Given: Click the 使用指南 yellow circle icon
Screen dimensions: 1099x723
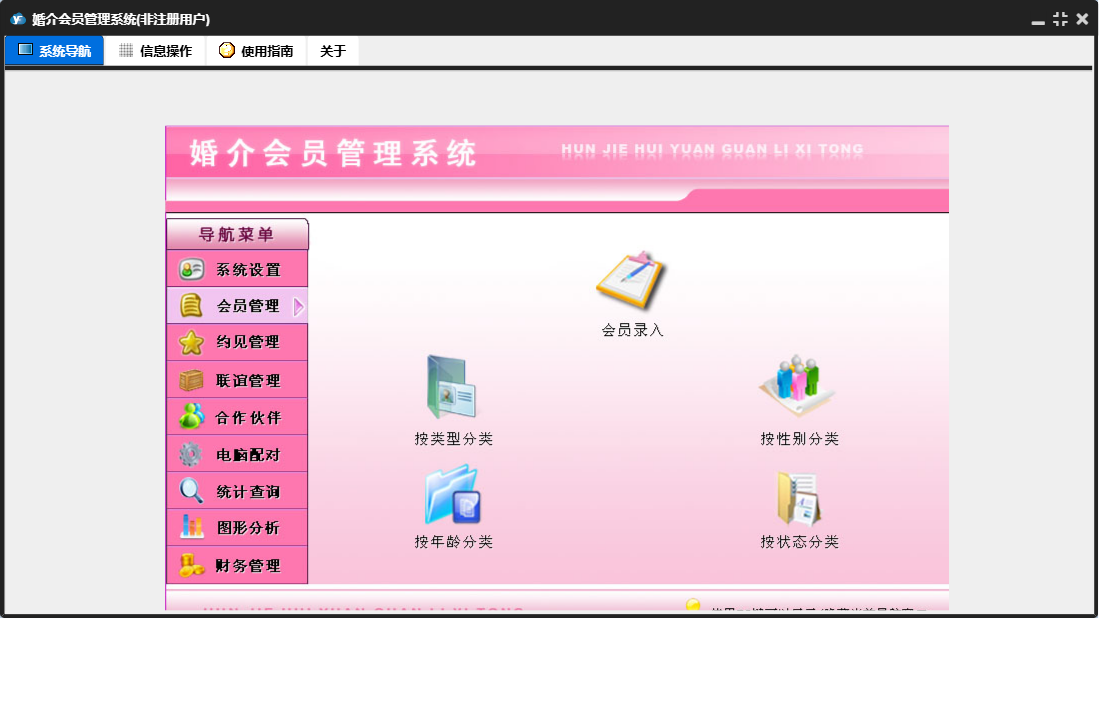Looking at the screenshot, I should click(226, 50).
